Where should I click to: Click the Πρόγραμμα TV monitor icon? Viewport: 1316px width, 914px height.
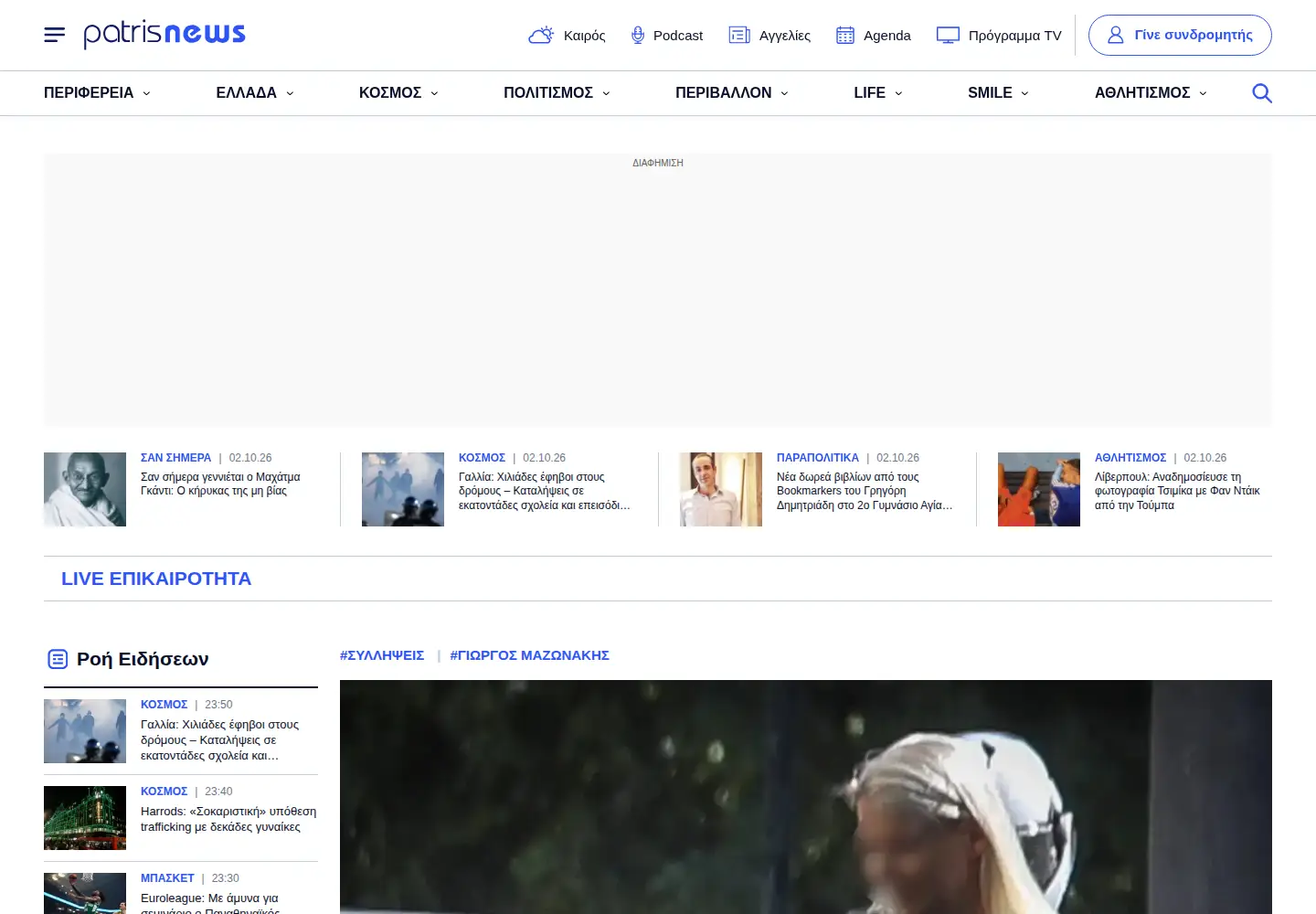949,35
